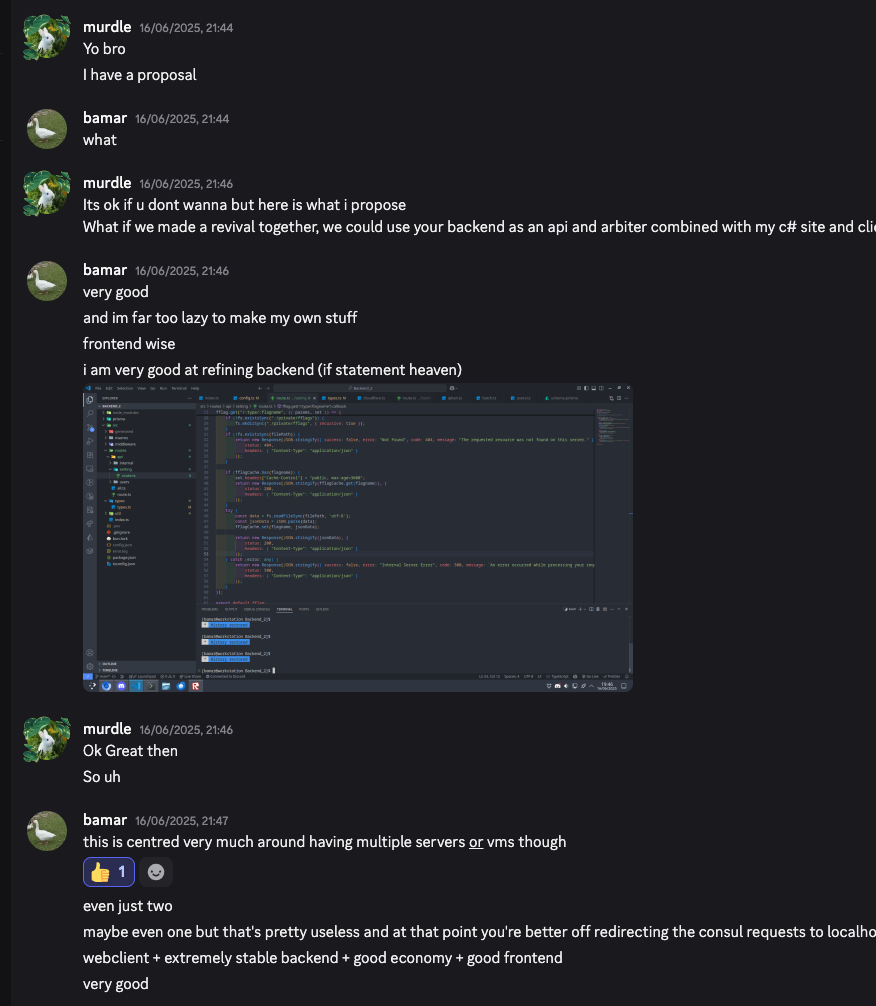The image size is (876, 1006).
Task: Open bamar's avatar above the code screenshot
Action: (x=46, y=280)
